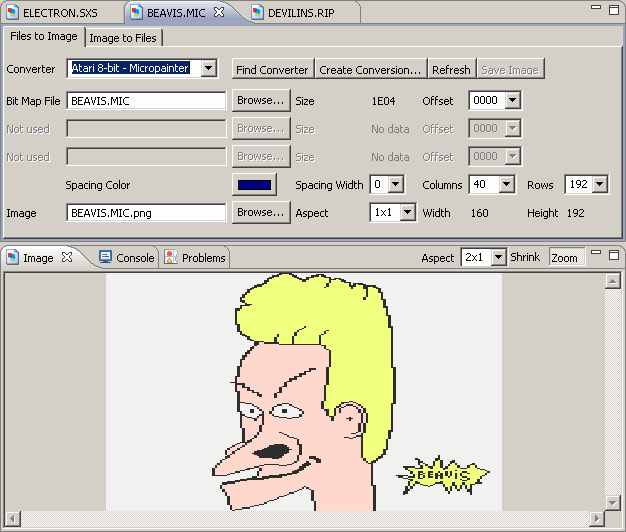
Task: Open the Converter dropdown list
Action: click(208, 69)
